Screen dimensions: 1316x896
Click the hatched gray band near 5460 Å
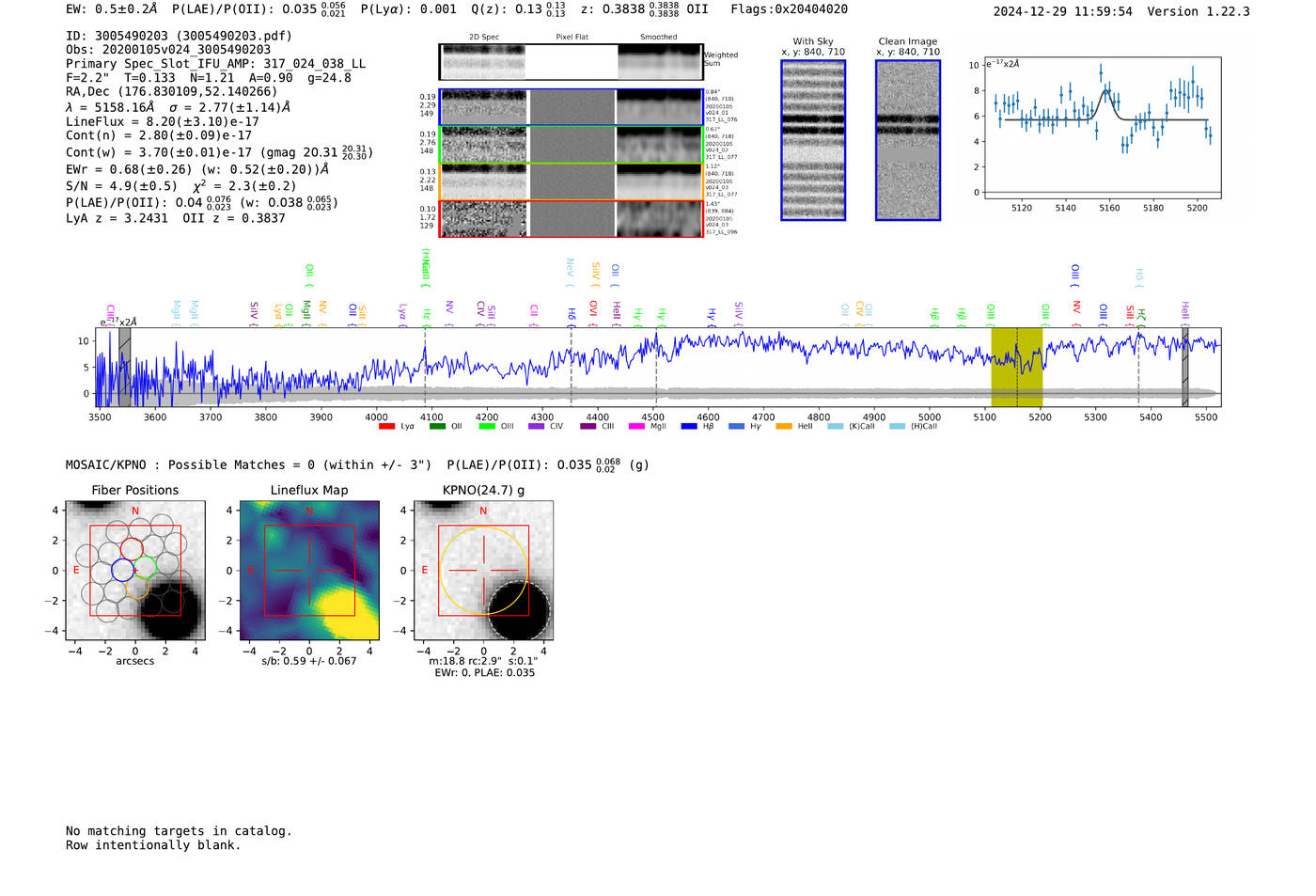[x=1185, y=368]
